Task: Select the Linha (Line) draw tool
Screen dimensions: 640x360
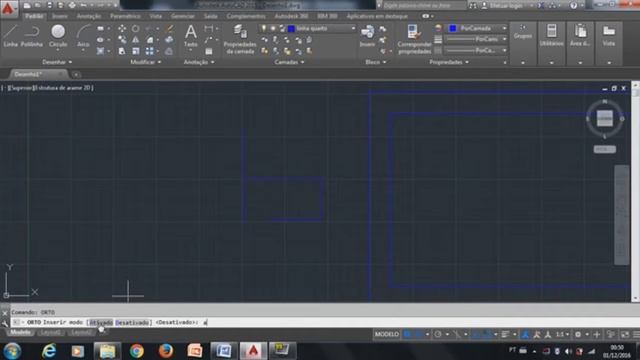Action: (10, 36)
